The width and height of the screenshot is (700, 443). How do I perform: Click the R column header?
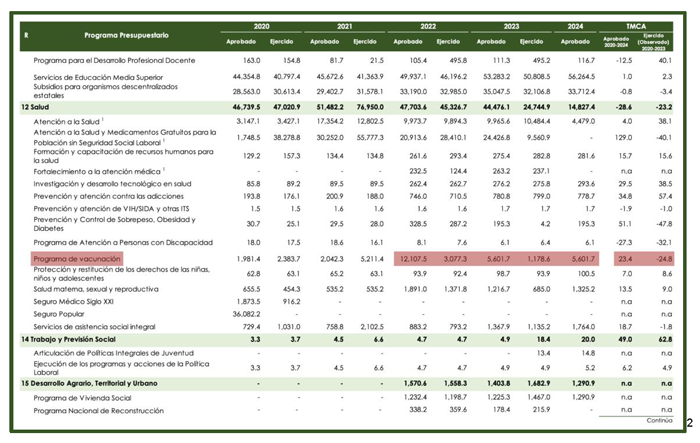click(25, 35)
